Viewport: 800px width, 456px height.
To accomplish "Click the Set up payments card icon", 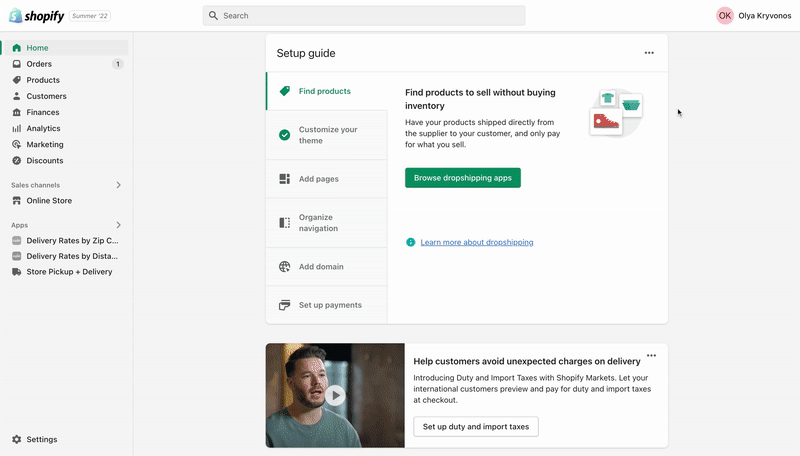I will 285,305.
